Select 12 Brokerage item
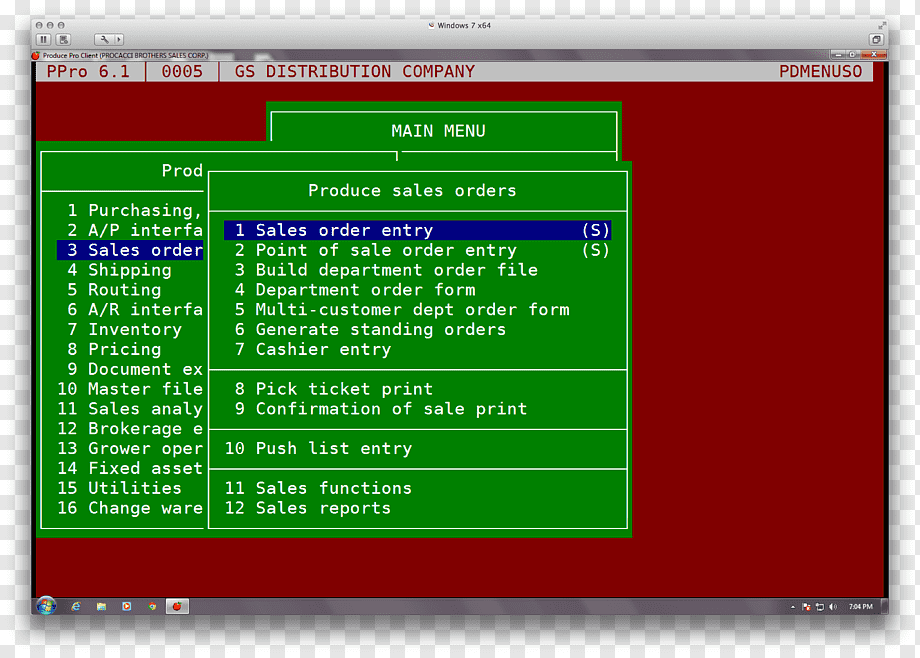The width and height of the screenshot is (920, 658). click(130, 428)
